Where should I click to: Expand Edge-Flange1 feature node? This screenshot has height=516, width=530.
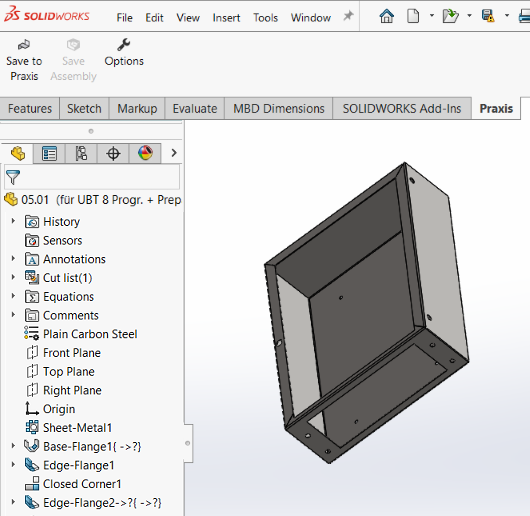pyautogui.click(x=13, y=465)
